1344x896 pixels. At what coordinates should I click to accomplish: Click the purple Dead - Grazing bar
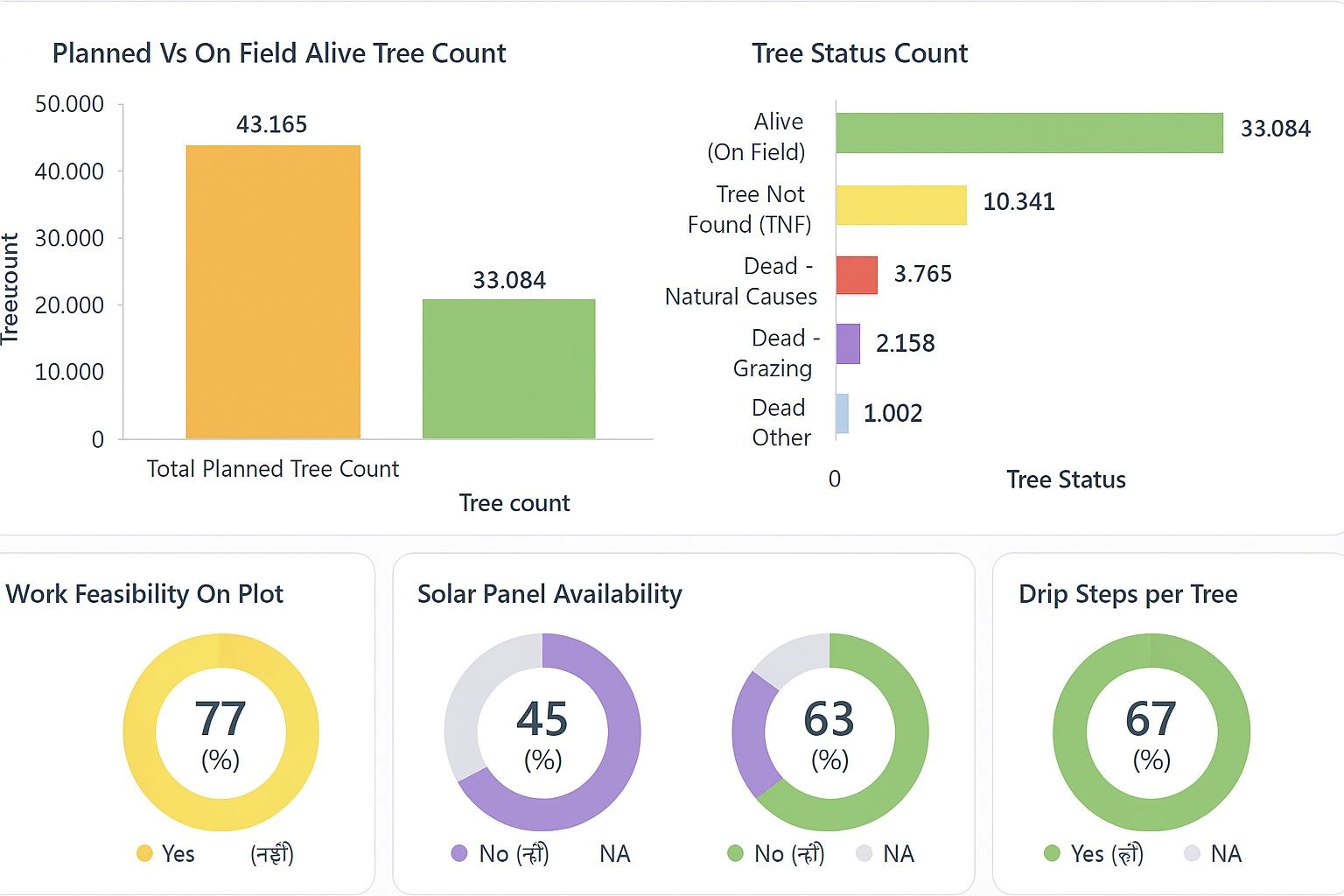coord(848,343)
